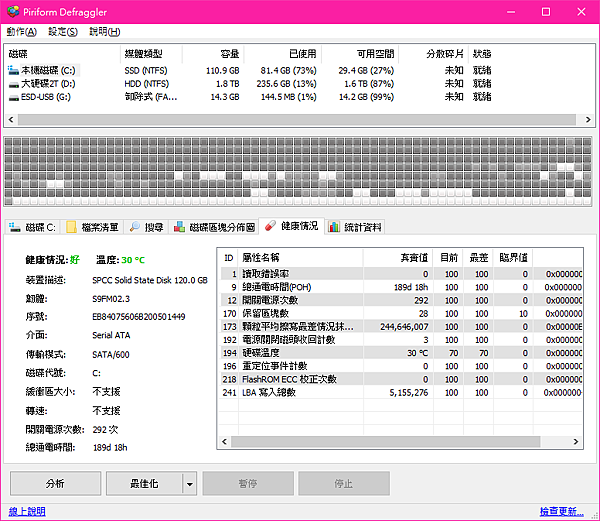
Task: Click the 健康情況 pill icon
Action: [x=270, y=226]
